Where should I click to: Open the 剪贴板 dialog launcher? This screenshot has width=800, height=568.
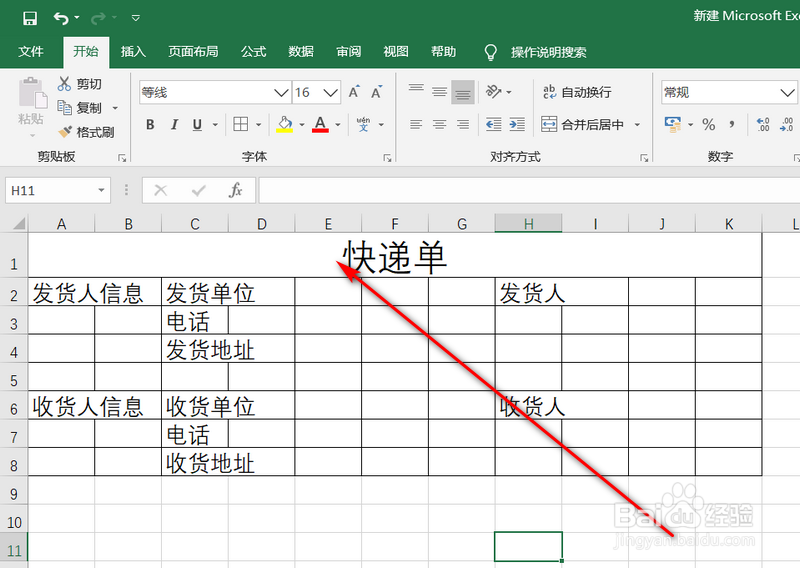coord(121,158)
